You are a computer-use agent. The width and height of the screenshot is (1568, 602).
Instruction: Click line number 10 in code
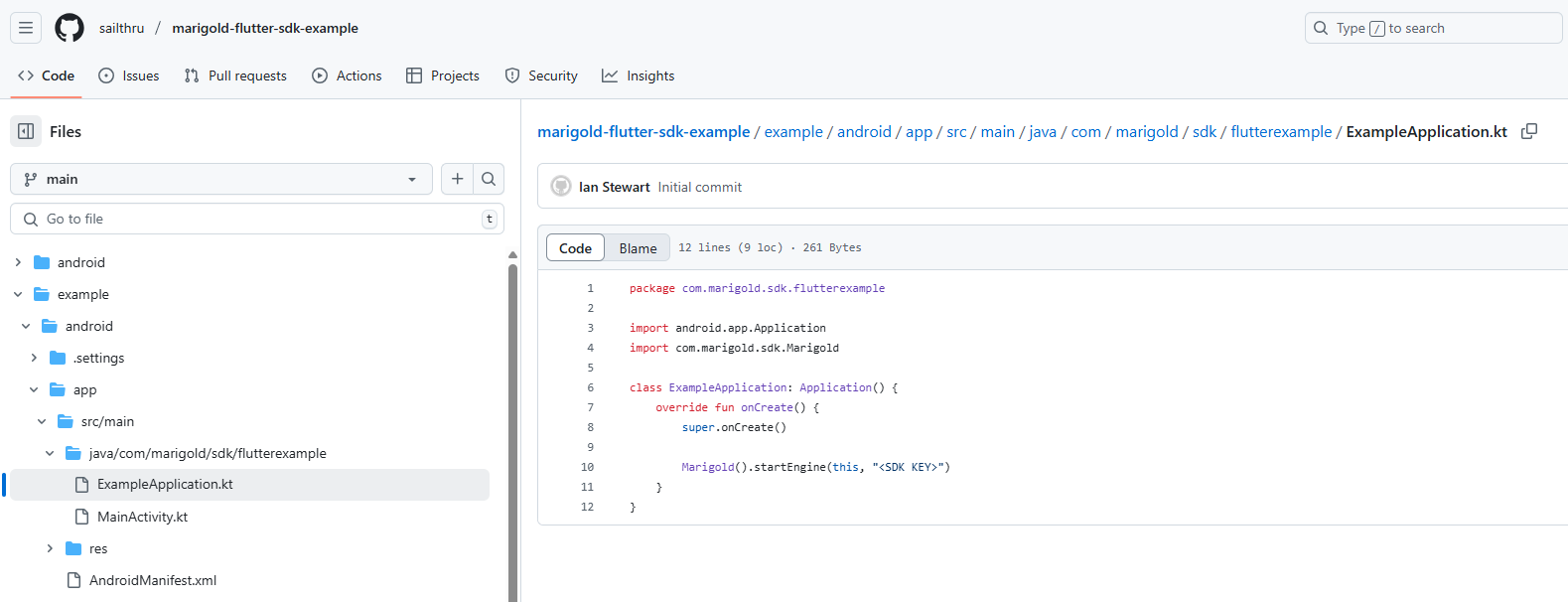587,467
